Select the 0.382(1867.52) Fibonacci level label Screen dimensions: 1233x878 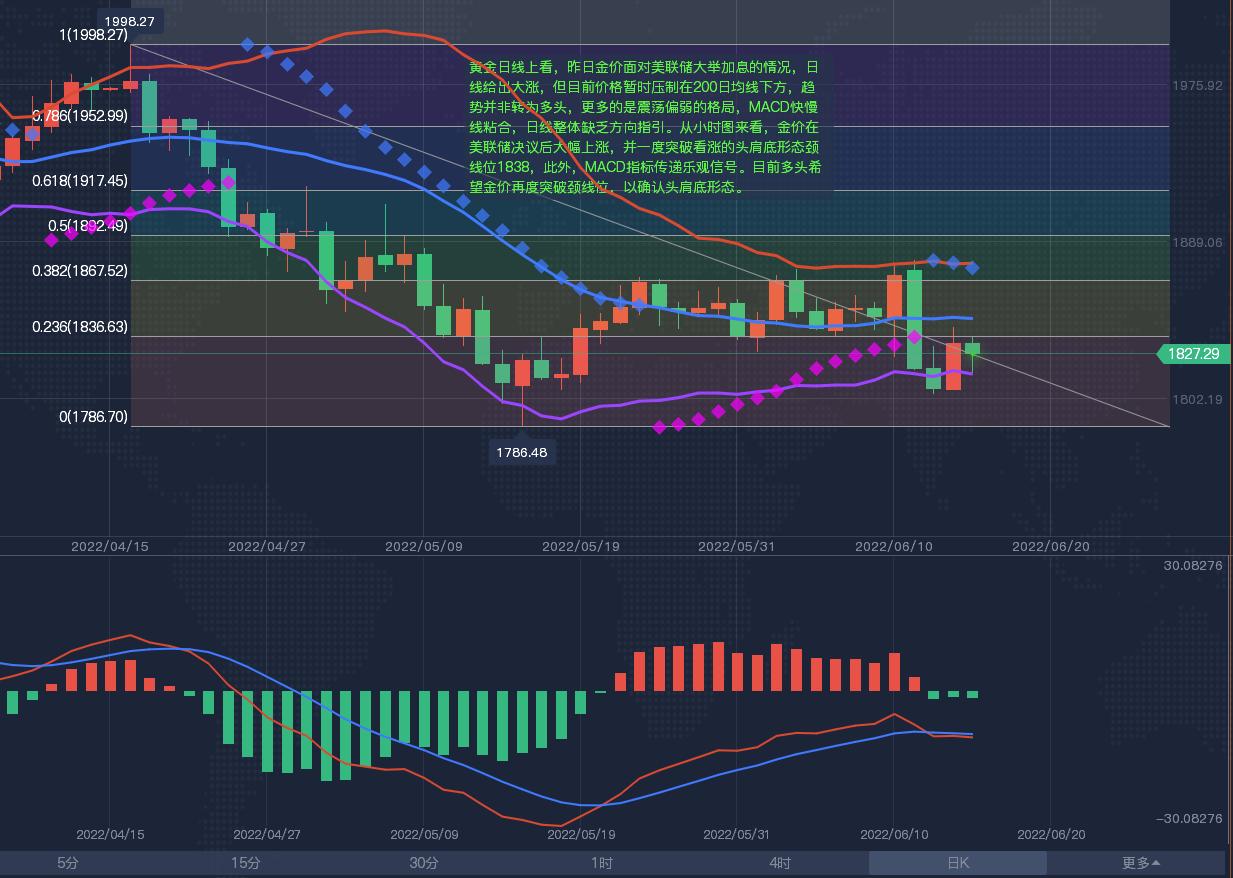80,270
